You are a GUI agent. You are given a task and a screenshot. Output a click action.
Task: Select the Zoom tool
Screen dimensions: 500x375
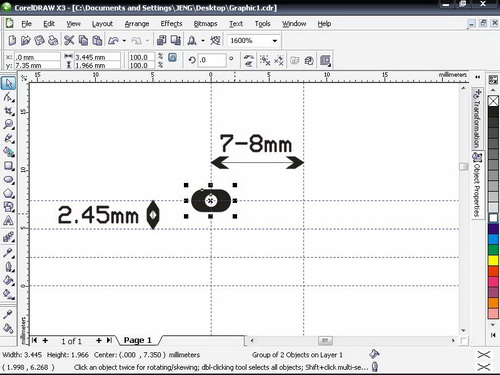tap(8, 124)
